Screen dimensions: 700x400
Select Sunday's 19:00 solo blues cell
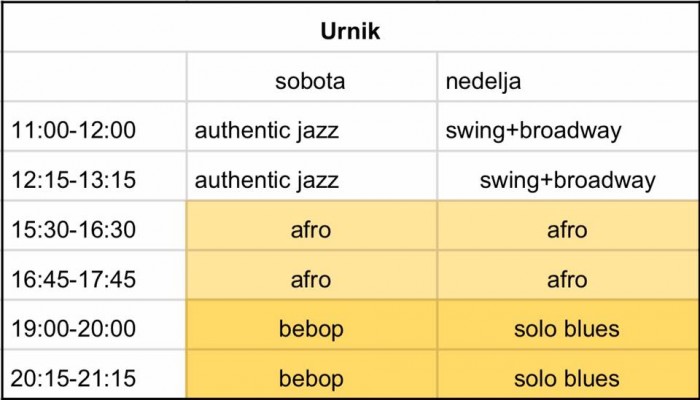[567, 325]
